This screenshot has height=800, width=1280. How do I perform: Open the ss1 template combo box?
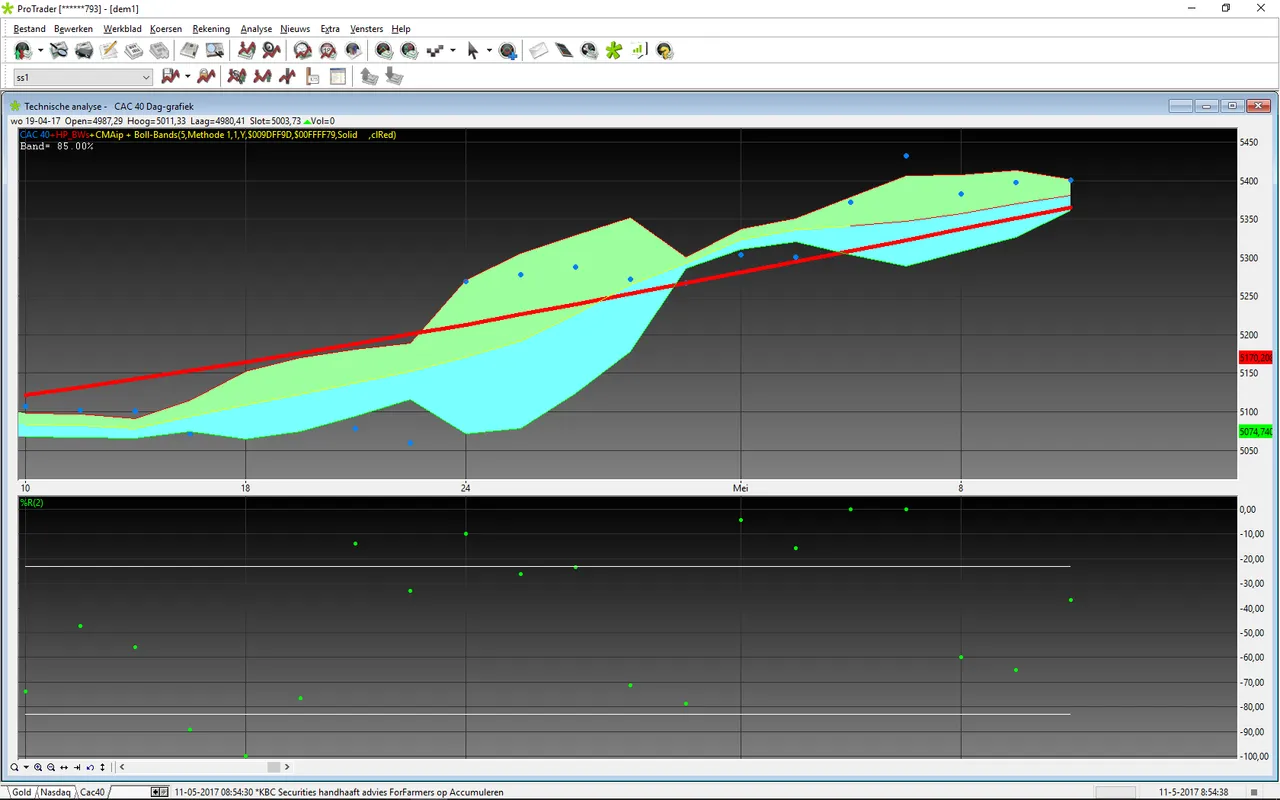coord(83,77)
